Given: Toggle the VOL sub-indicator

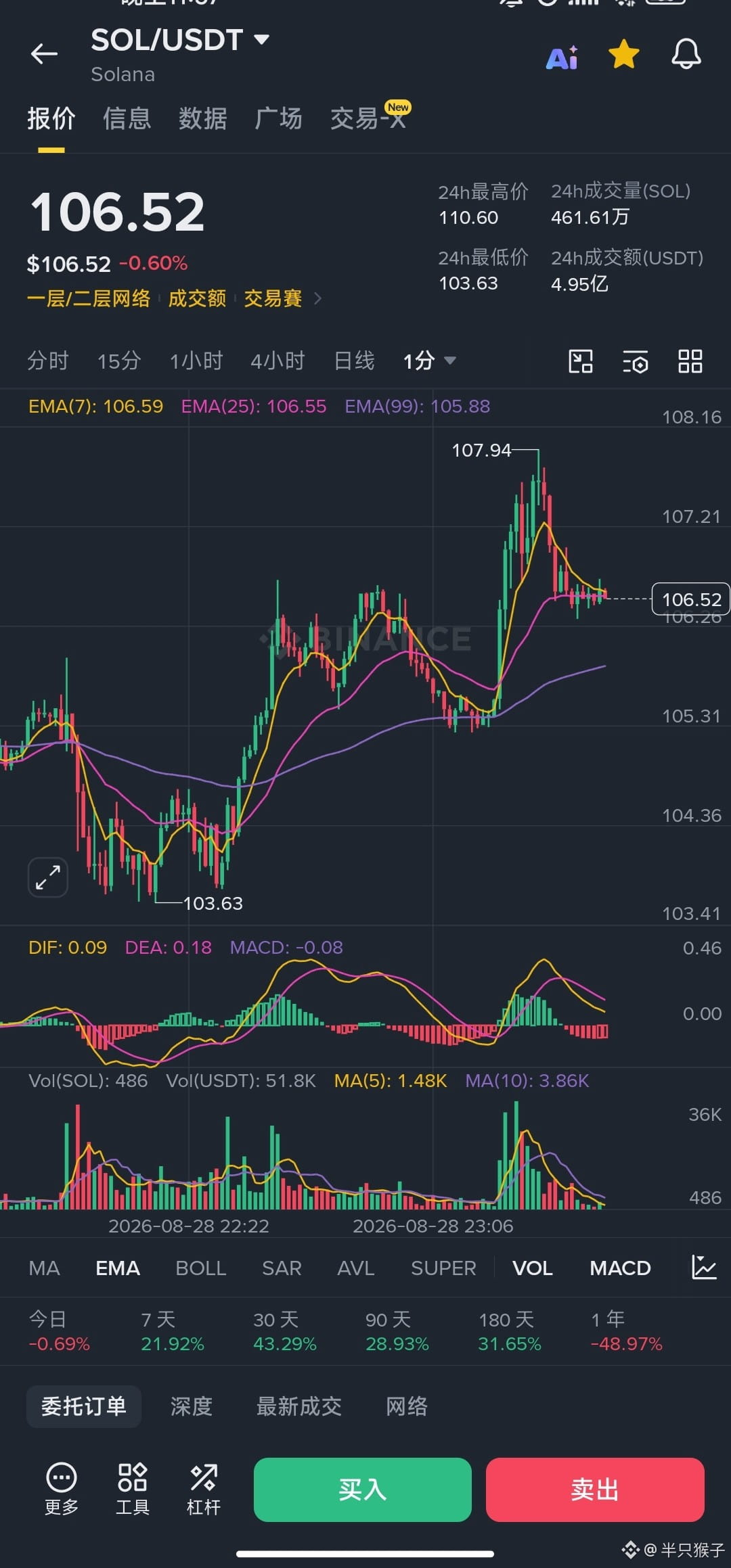Looking at the screenshot, I should [x=533, y=1268].
